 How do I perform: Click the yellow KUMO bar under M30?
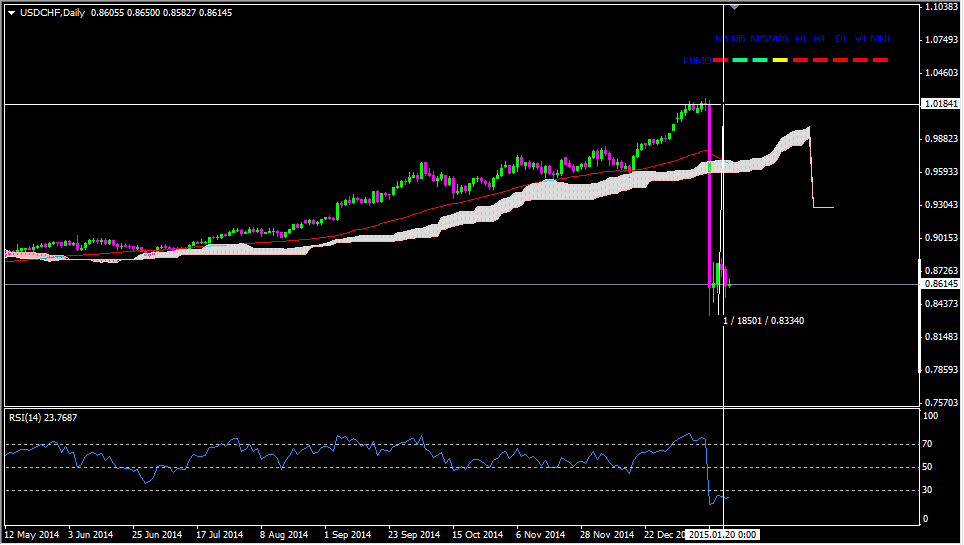coord(780,60)
